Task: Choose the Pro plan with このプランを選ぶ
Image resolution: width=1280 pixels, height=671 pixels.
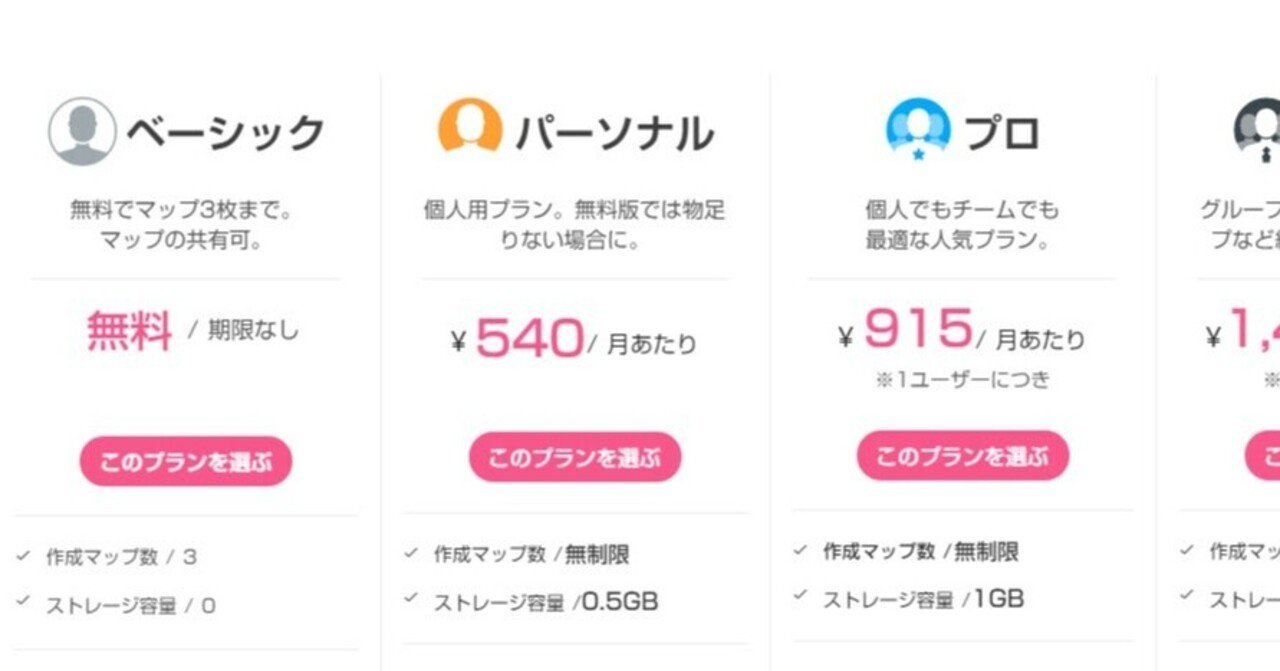Action: coord(962,456)
